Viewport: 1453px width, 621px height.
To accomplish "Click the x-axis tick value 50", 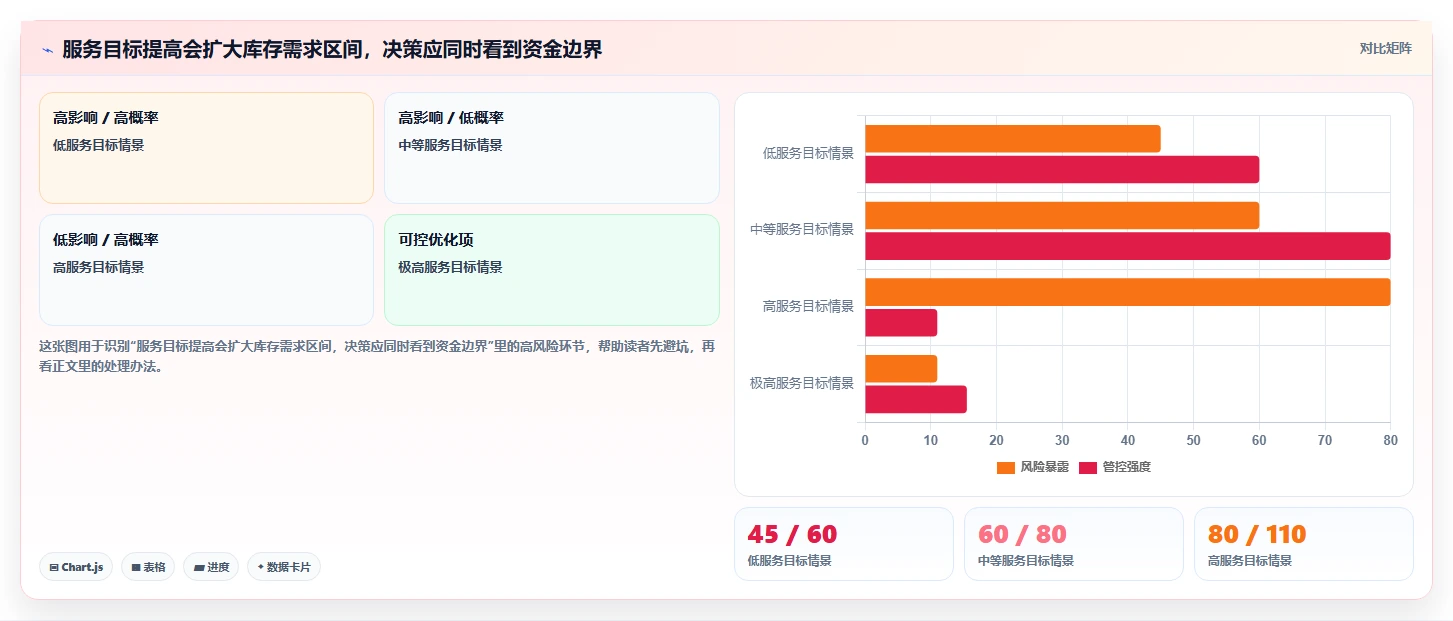I will (1193, 440).
